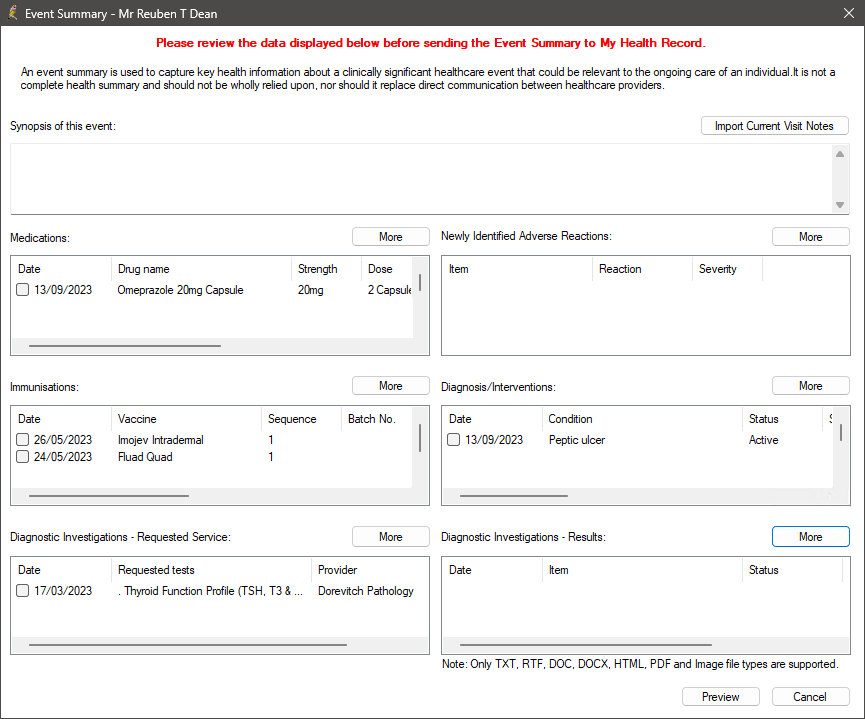This screenshot has width=865, height=719.
Task: Open More for Immunisations
Action: point(391,386)
